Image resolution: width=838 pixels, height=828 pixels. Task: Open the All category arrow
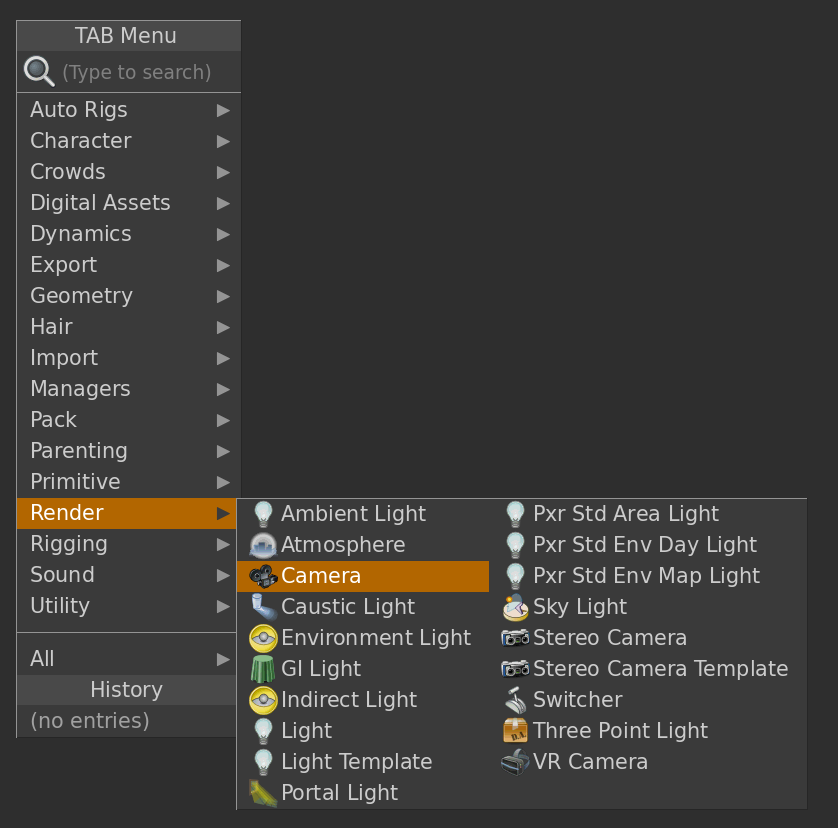click(x=223, y=659)
